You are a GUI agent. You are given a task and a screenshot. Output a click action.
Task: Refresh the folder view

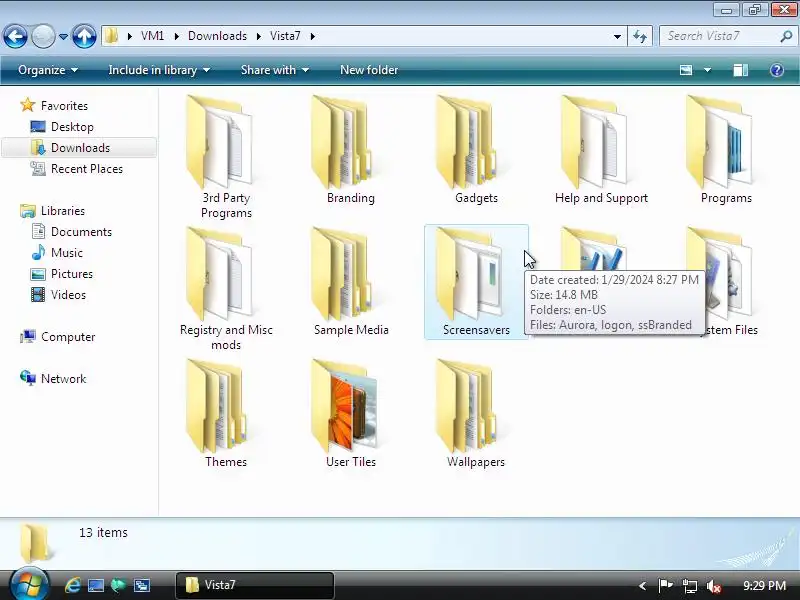pyautogui.click(x=640, y=36)
